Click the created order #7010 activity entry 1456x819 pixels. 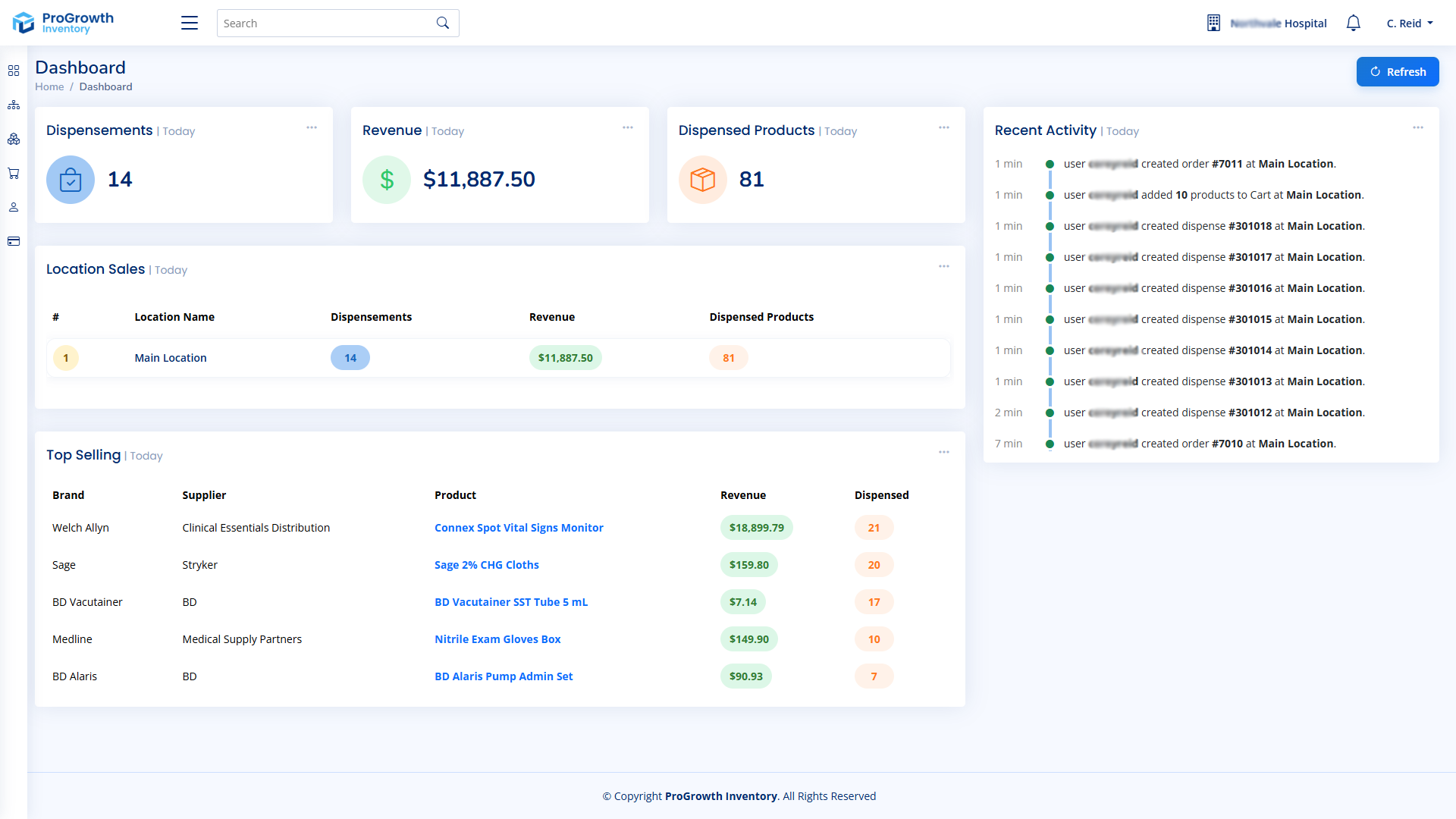click(x=1200, y=444)
